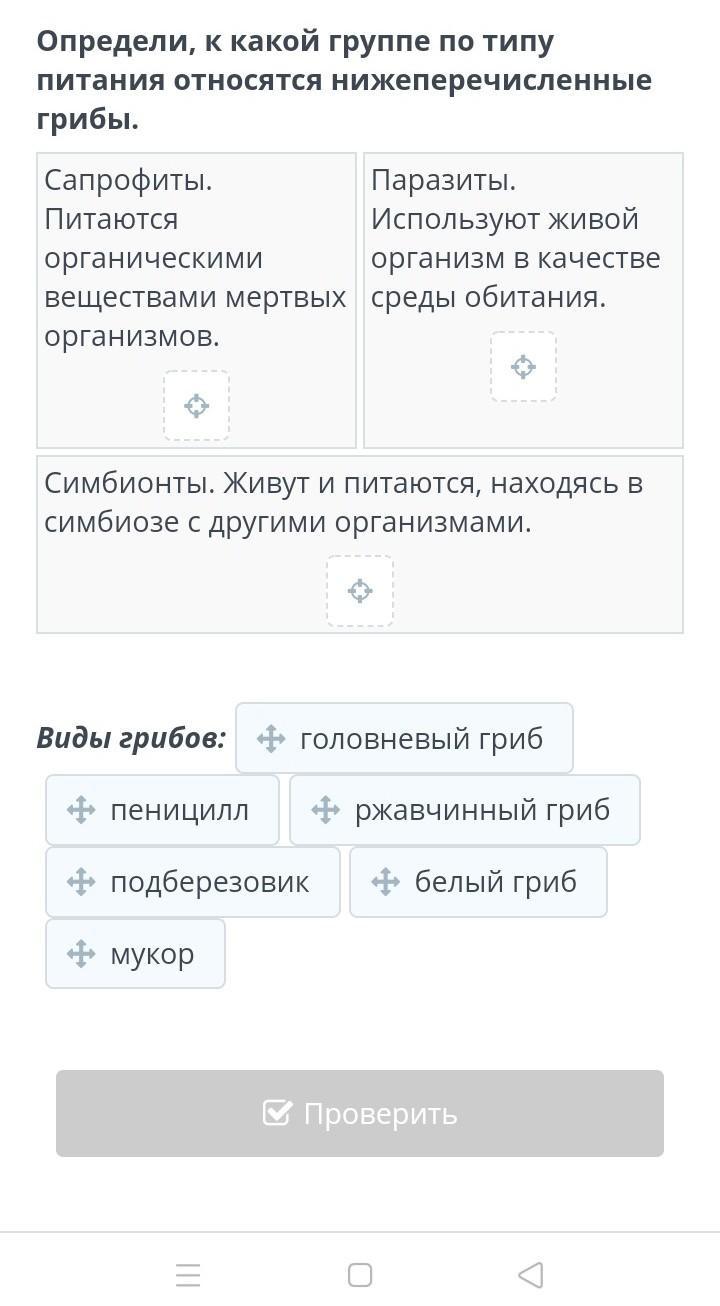This screenshot has width=720, height=1306.
Task: Click move handle icon on пеницилл
Action: click(81, 810)
